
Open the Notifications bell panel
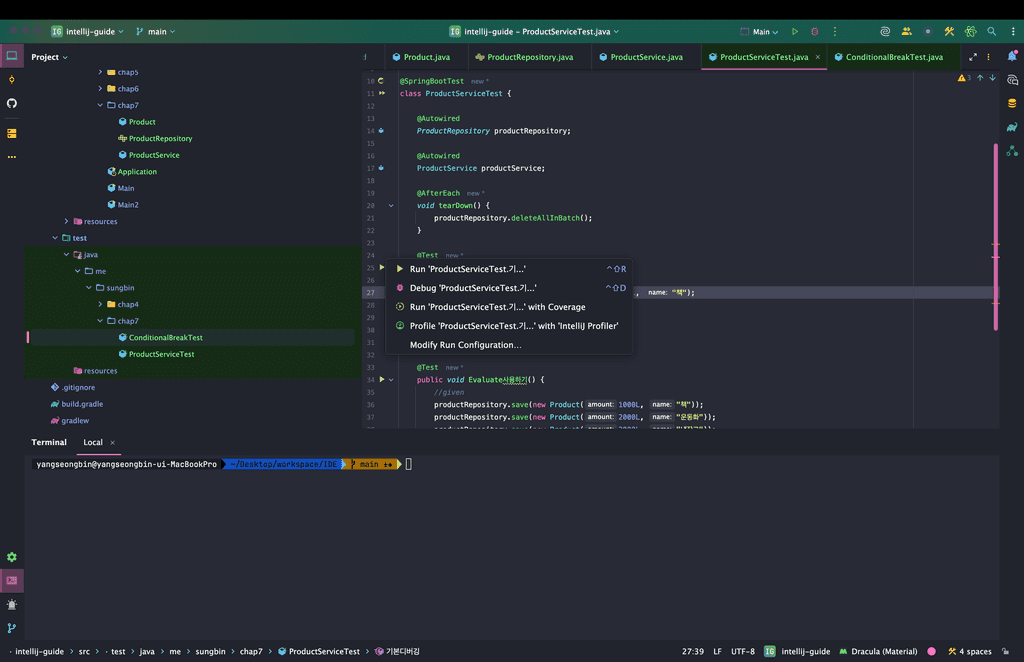coord(1012,57)
